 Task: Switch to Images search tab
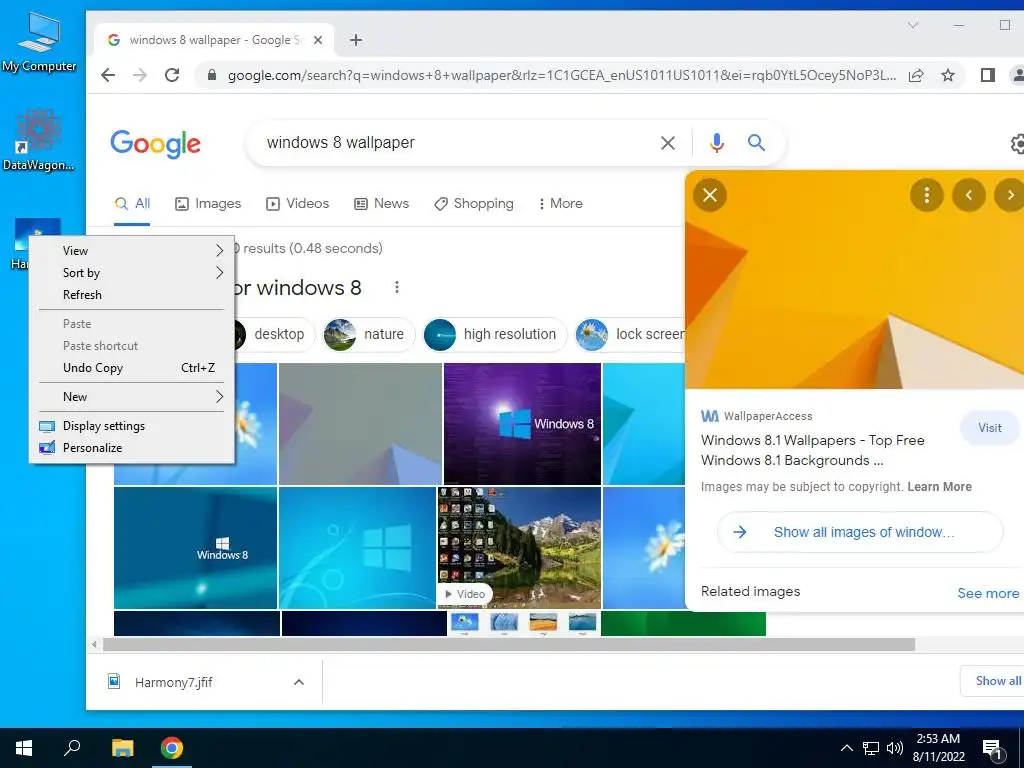point(208,204)
